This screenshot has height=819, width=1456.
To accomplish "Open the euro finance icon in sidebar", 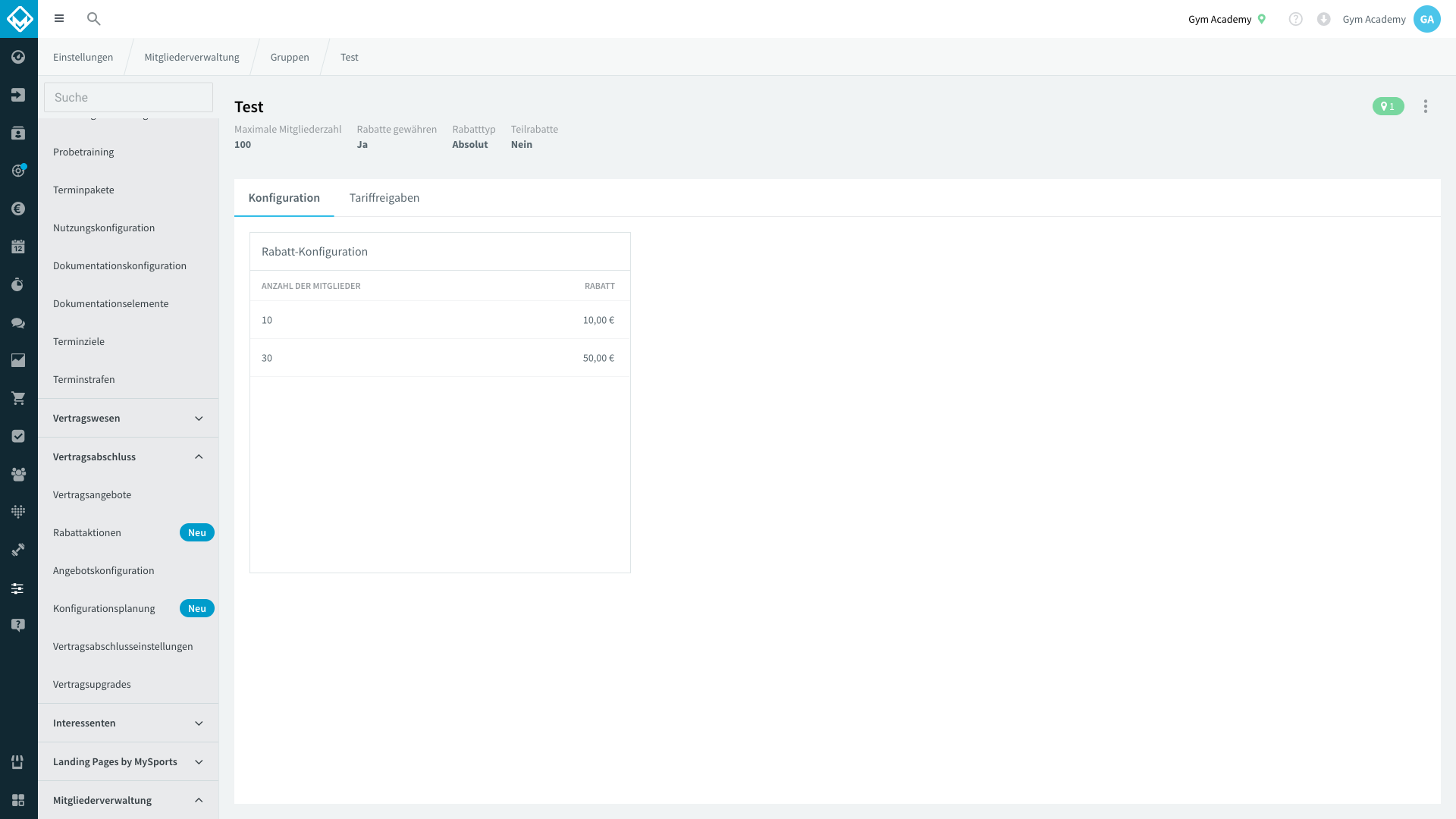I will pos(18,209).
